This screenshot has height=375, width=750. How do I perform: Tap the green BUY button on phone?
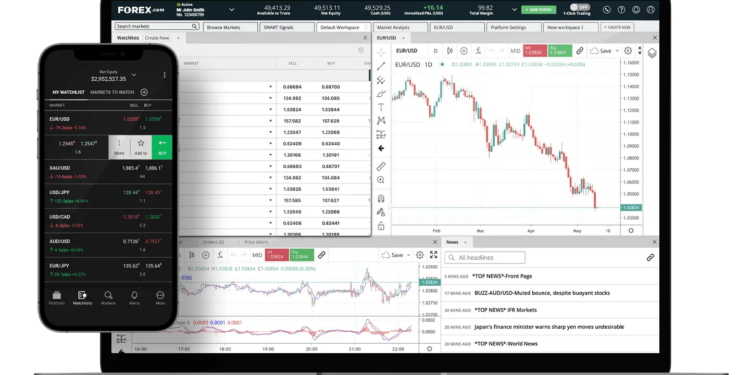tap(162, 147)
